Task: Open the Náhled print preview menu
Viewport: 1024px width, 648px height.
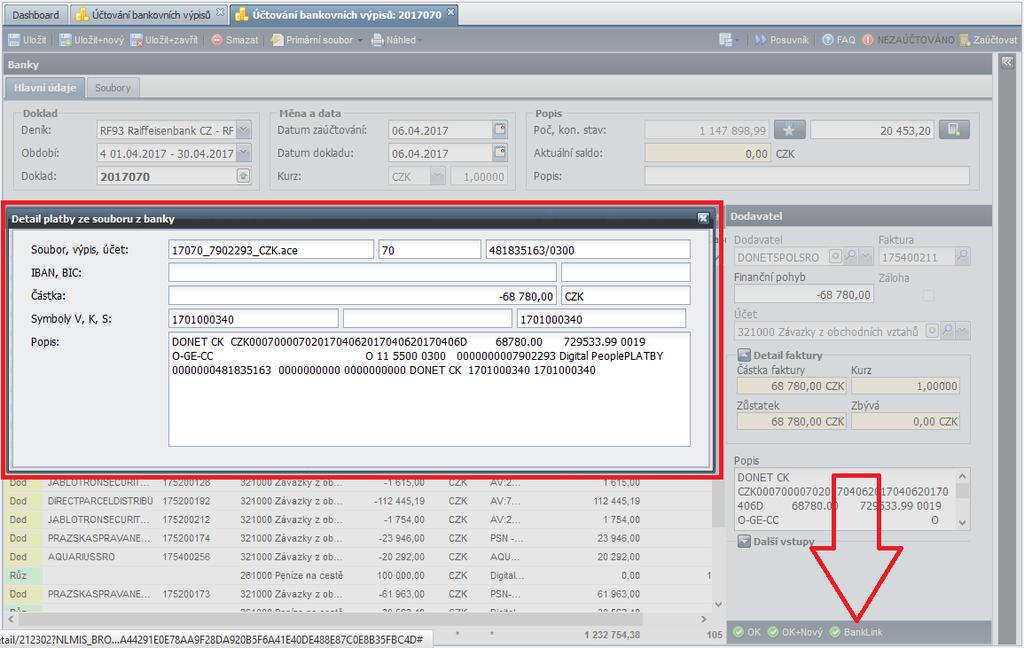Action: coord(395,40)
